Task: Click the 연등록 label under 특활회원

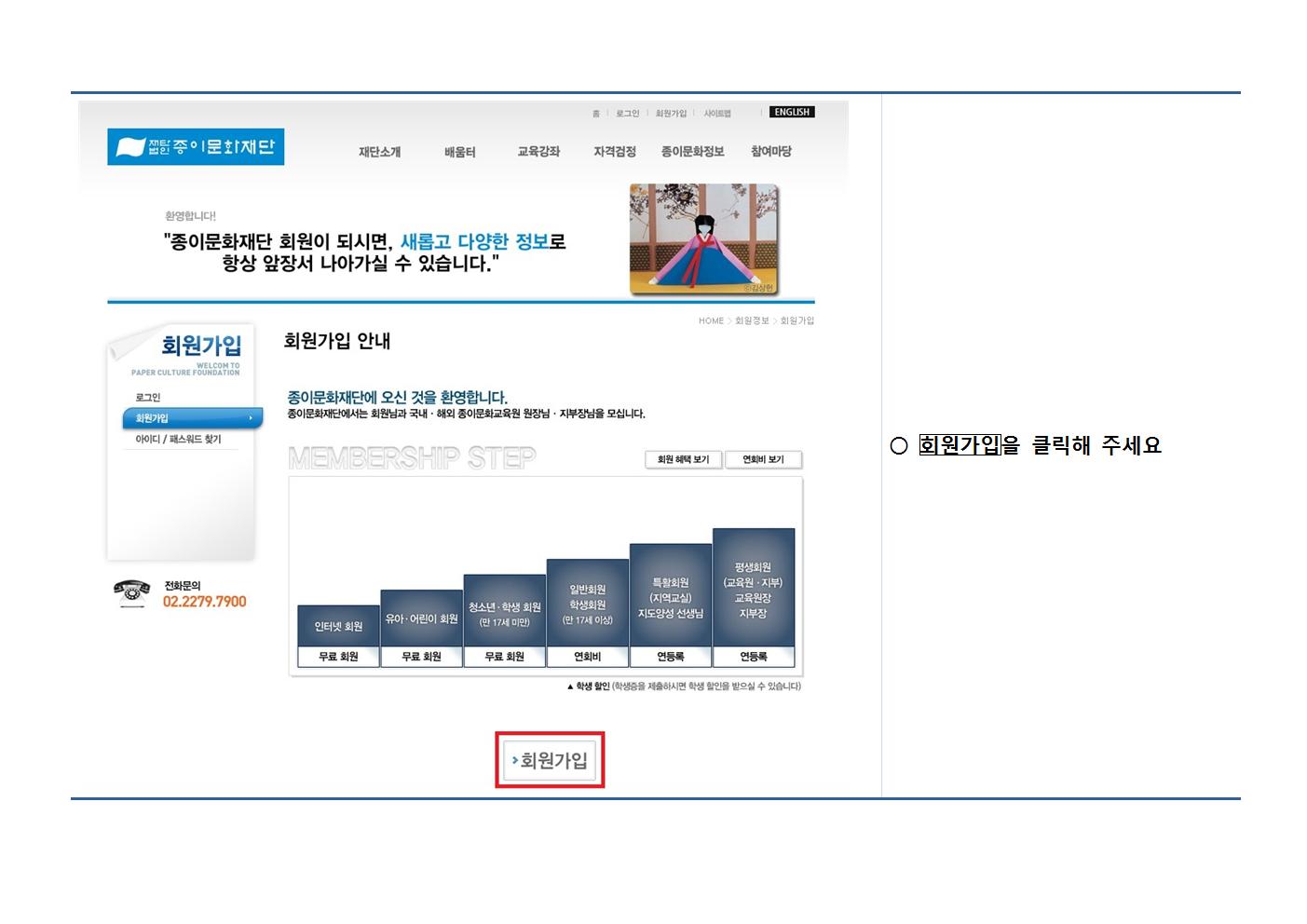Action: (671, 657)
